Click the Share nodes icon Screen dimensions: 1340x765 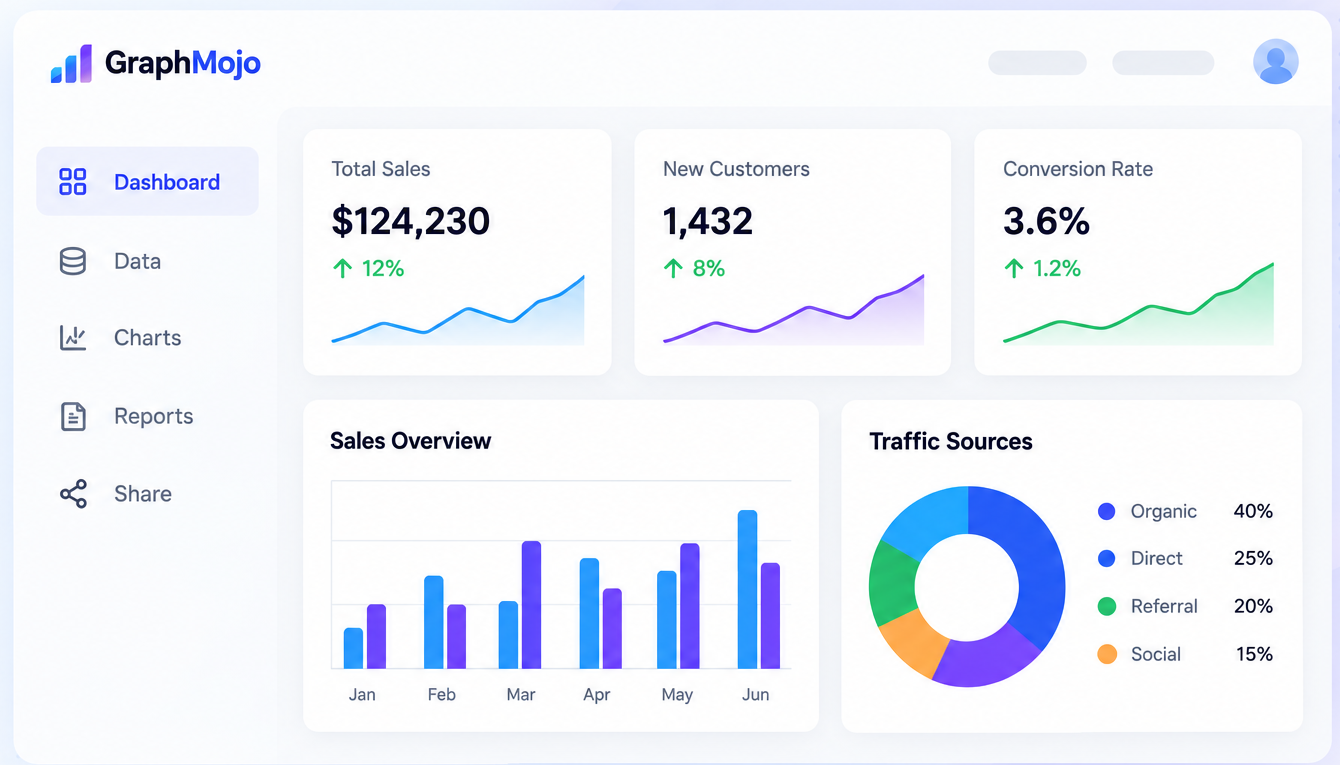point(73,494)
